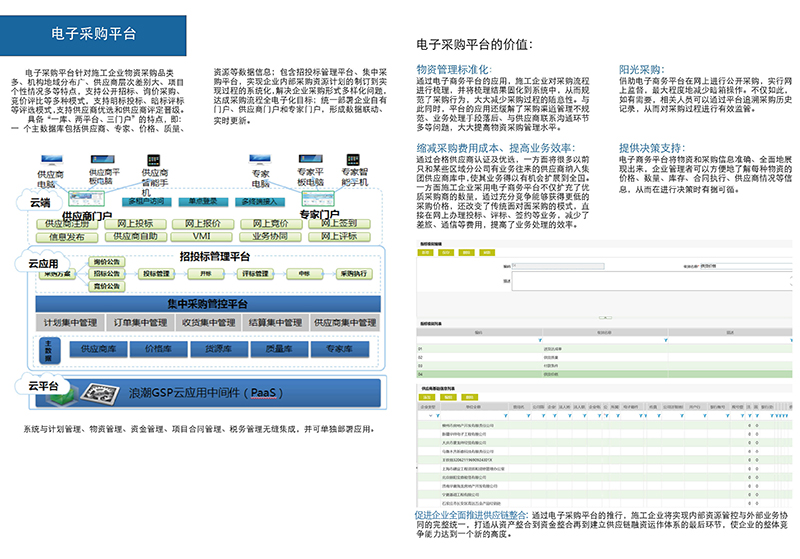800x559 pixels.
Task: Open the 供应商库 master data block
Action: pyautogui.click(x=97, y=348)
